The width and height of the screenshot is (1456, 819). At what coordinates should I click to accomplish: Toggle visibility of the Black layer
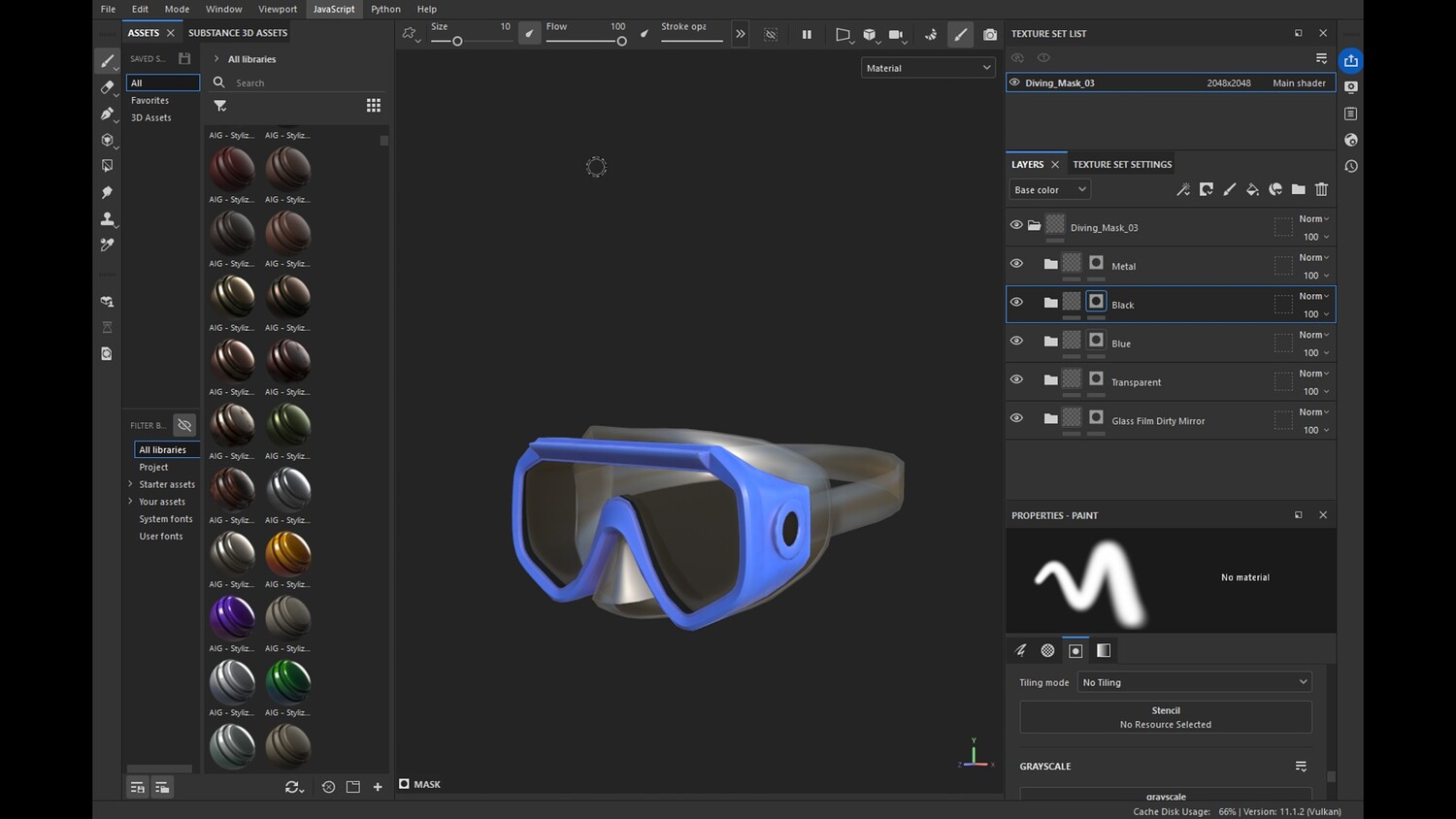coord(1016,303)
